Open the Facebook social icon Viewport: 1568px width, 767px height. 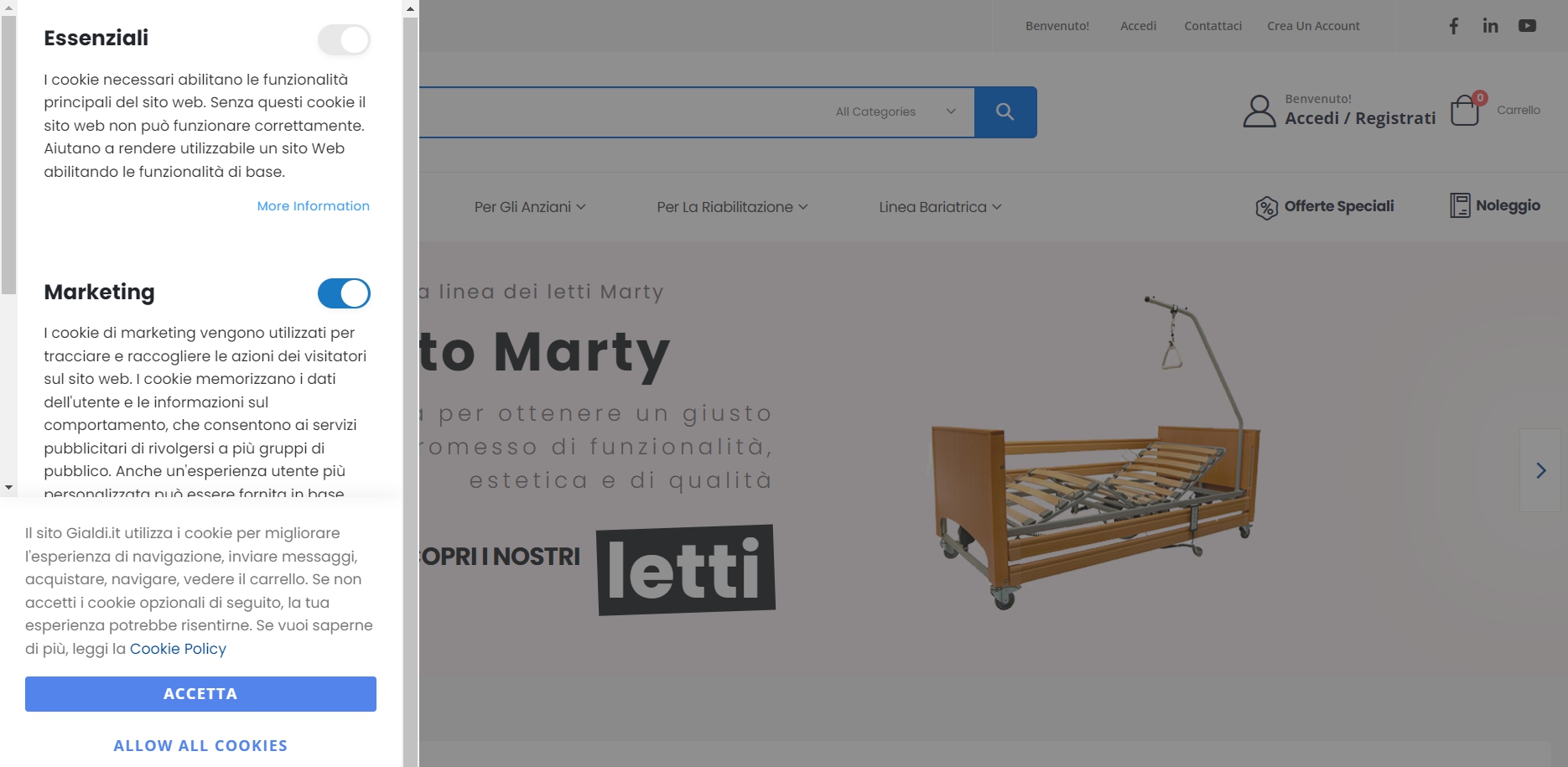[1454, 26]
